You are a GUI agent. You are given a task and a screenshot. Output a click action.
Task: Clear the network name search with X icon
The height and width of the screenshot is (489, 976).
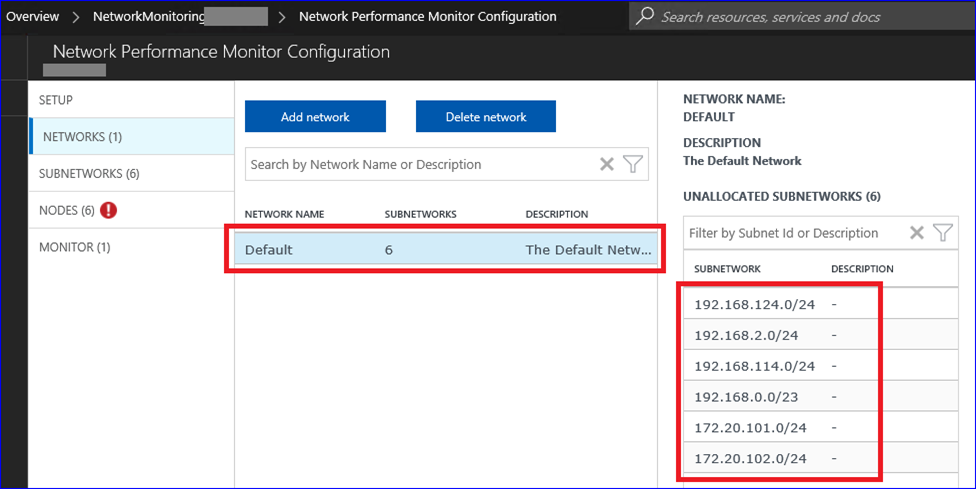606,164
